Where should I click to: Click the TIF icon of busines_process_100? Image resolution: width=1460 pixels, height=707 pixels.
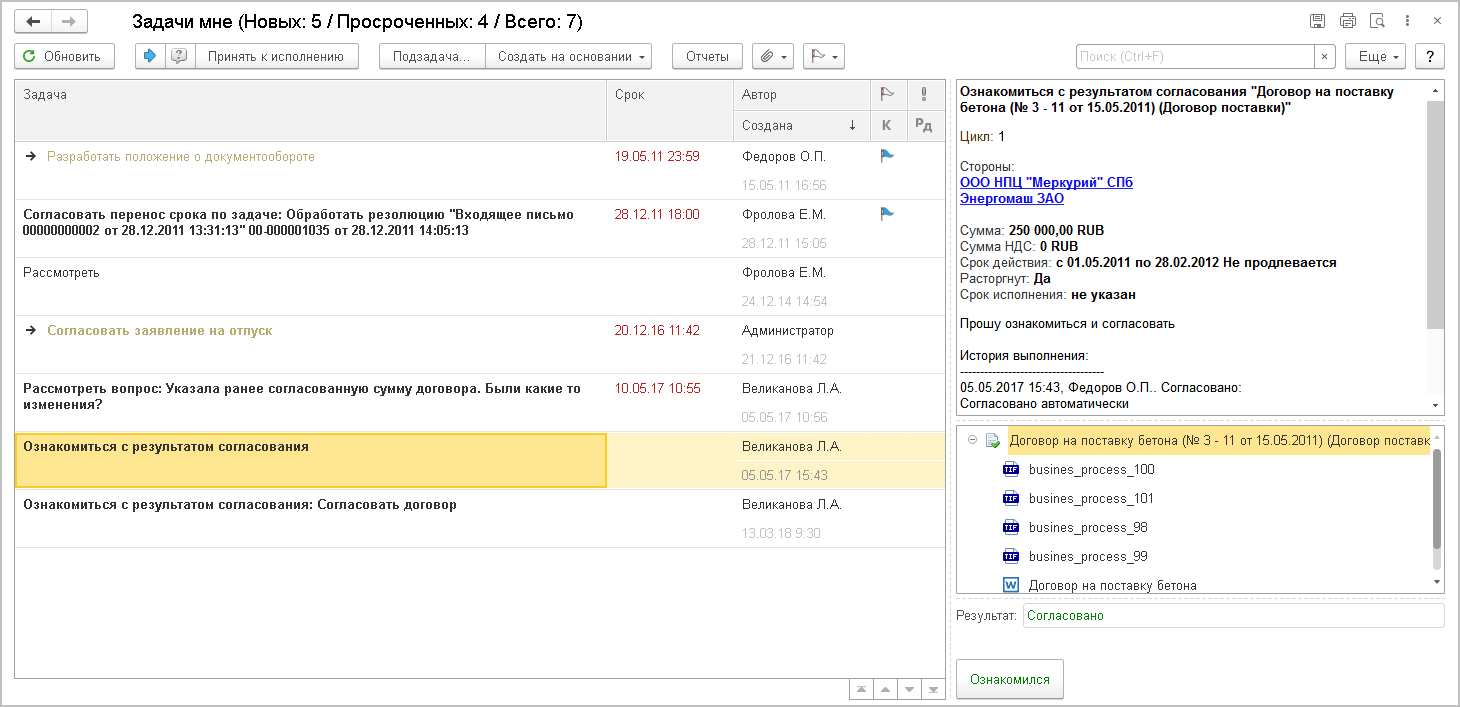point(1010,469)
